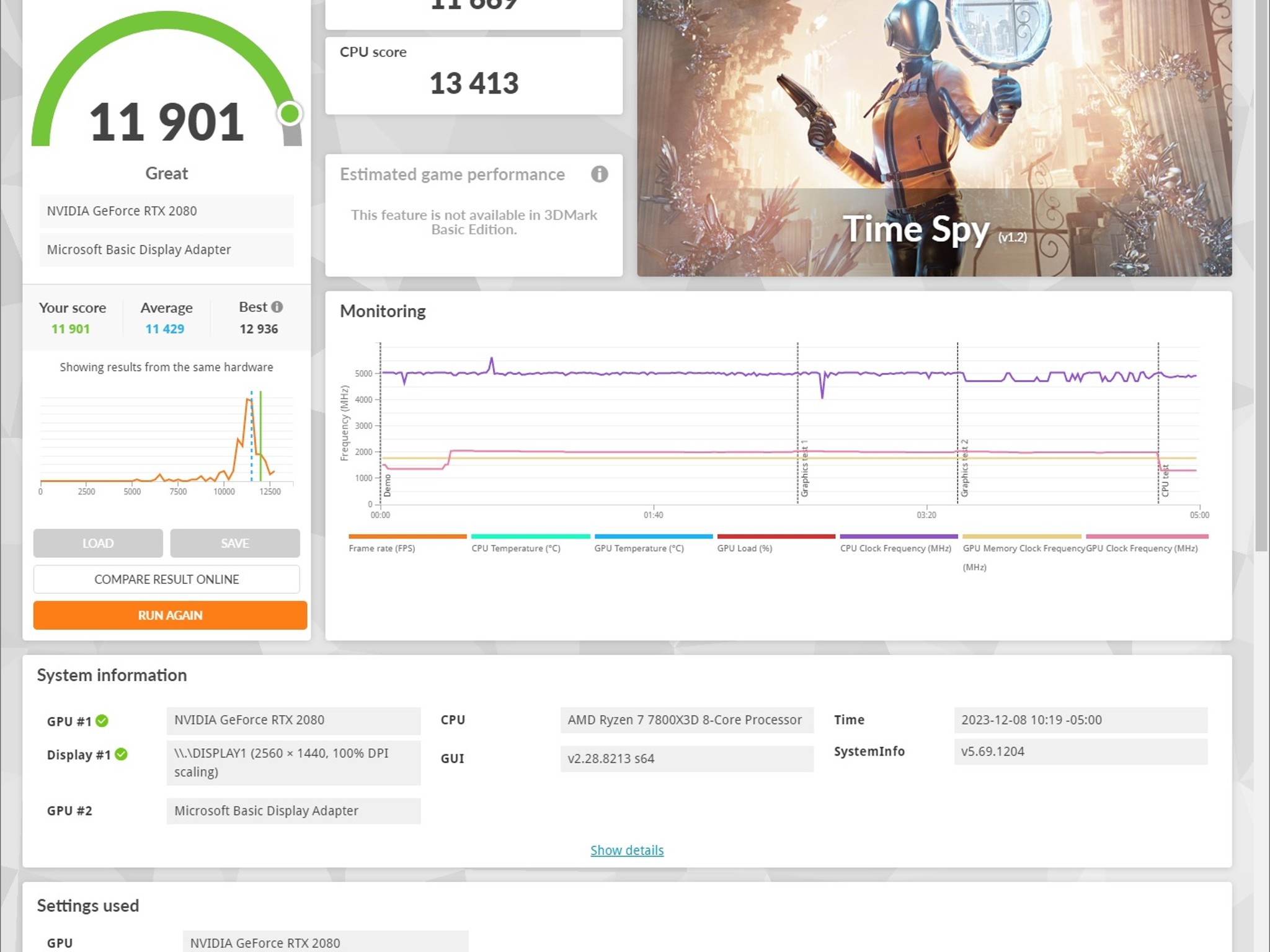Click Showing results from the same hardware text
Viewport: 1270px width, 952px height.
(x=166, y=367)
